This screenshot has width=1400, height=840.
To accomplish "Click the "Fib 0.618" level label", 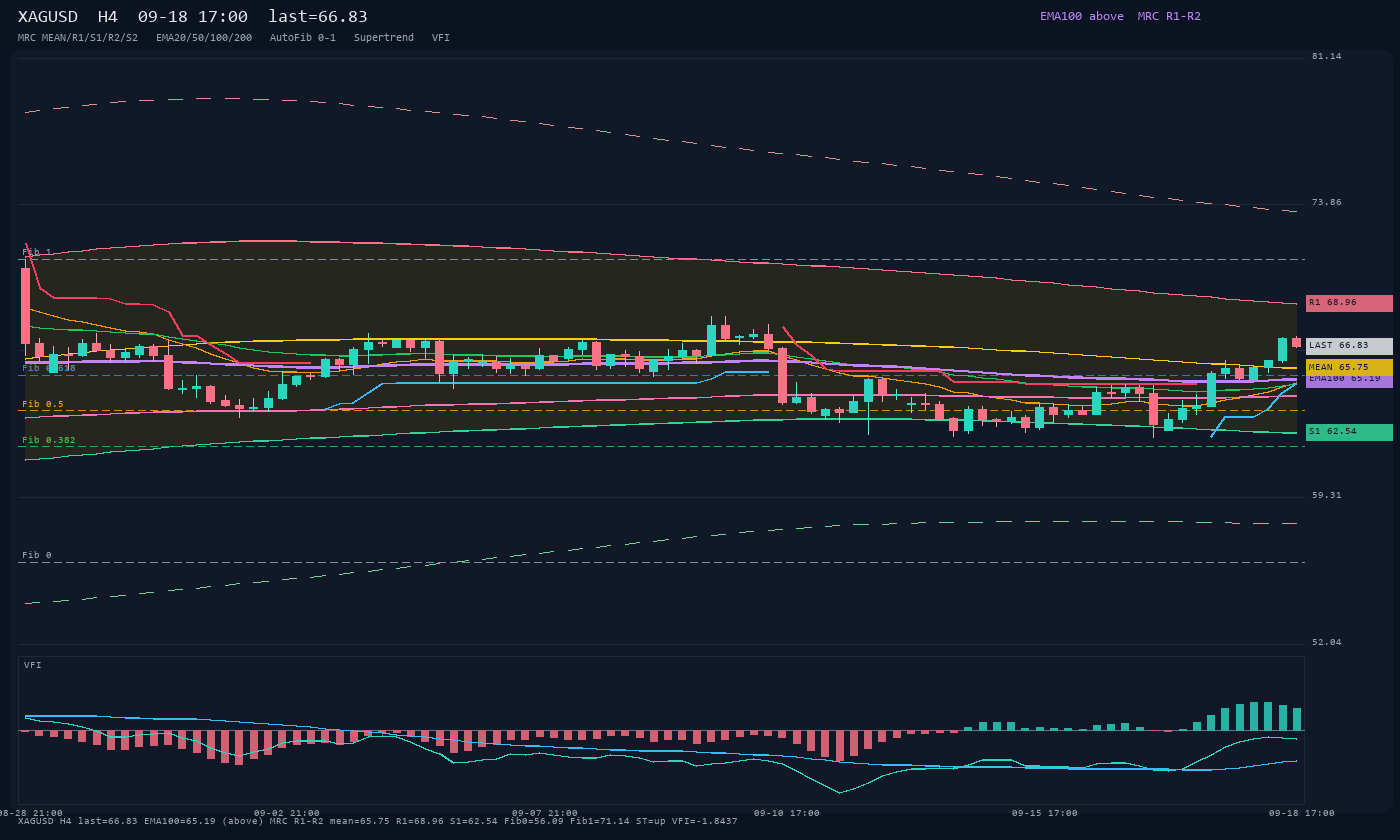I will (49, 368).
